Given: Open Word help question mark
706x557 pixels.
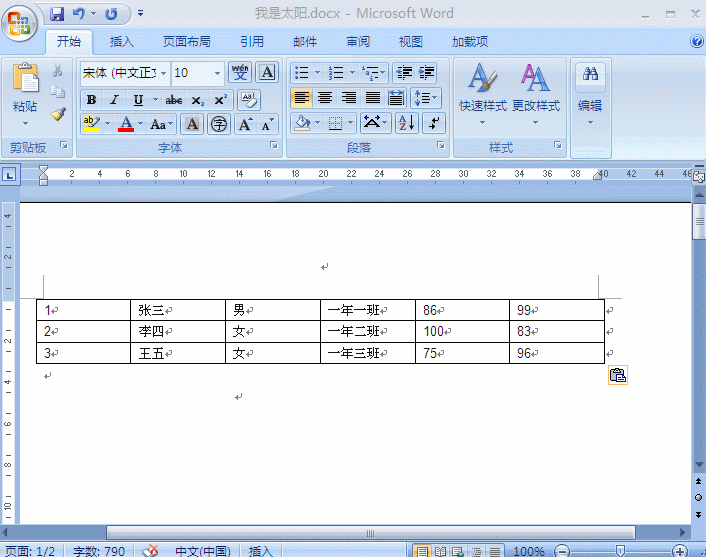Looking at the screenshot, I should click(697, 41).
